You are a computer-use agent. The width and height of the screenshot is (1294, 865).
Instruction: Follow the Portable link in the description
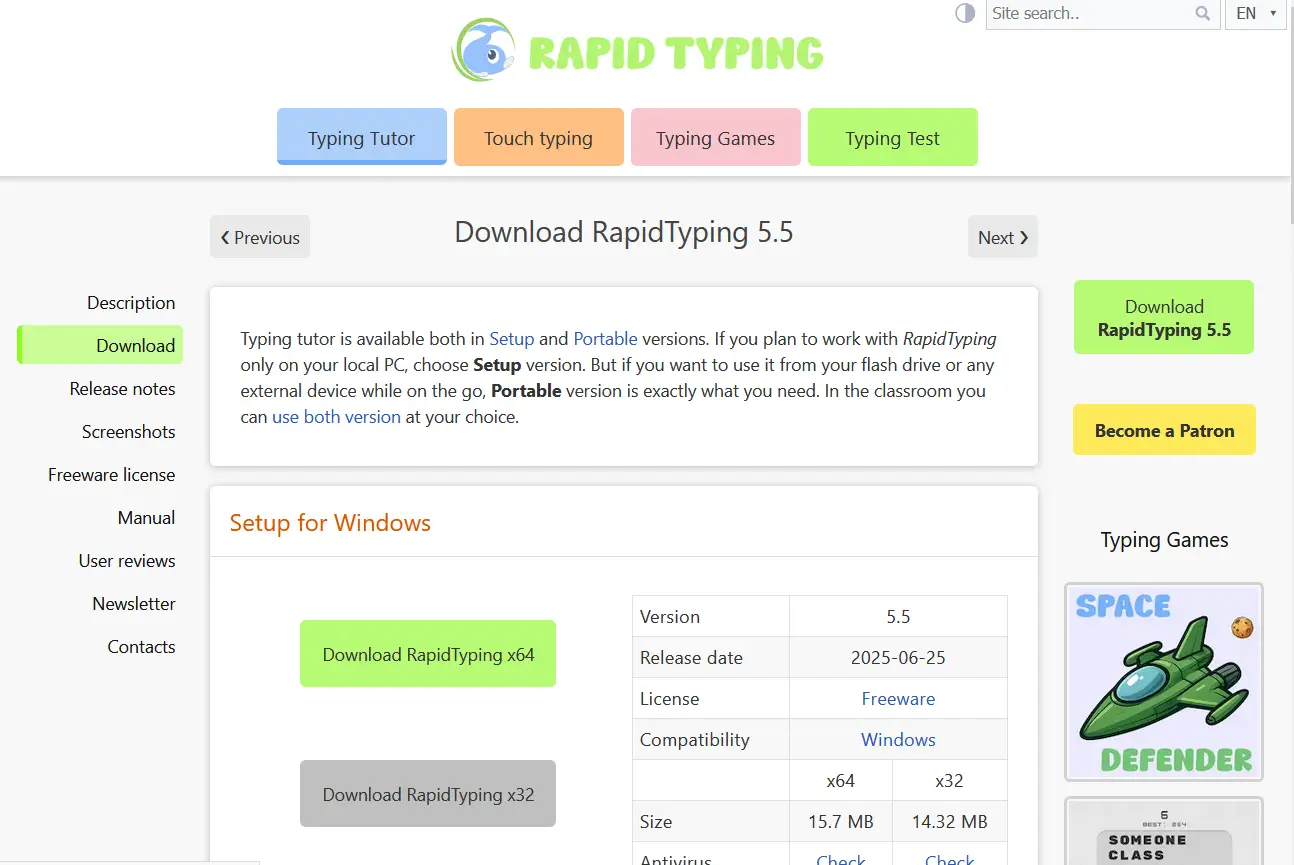(x=606, y=339)
